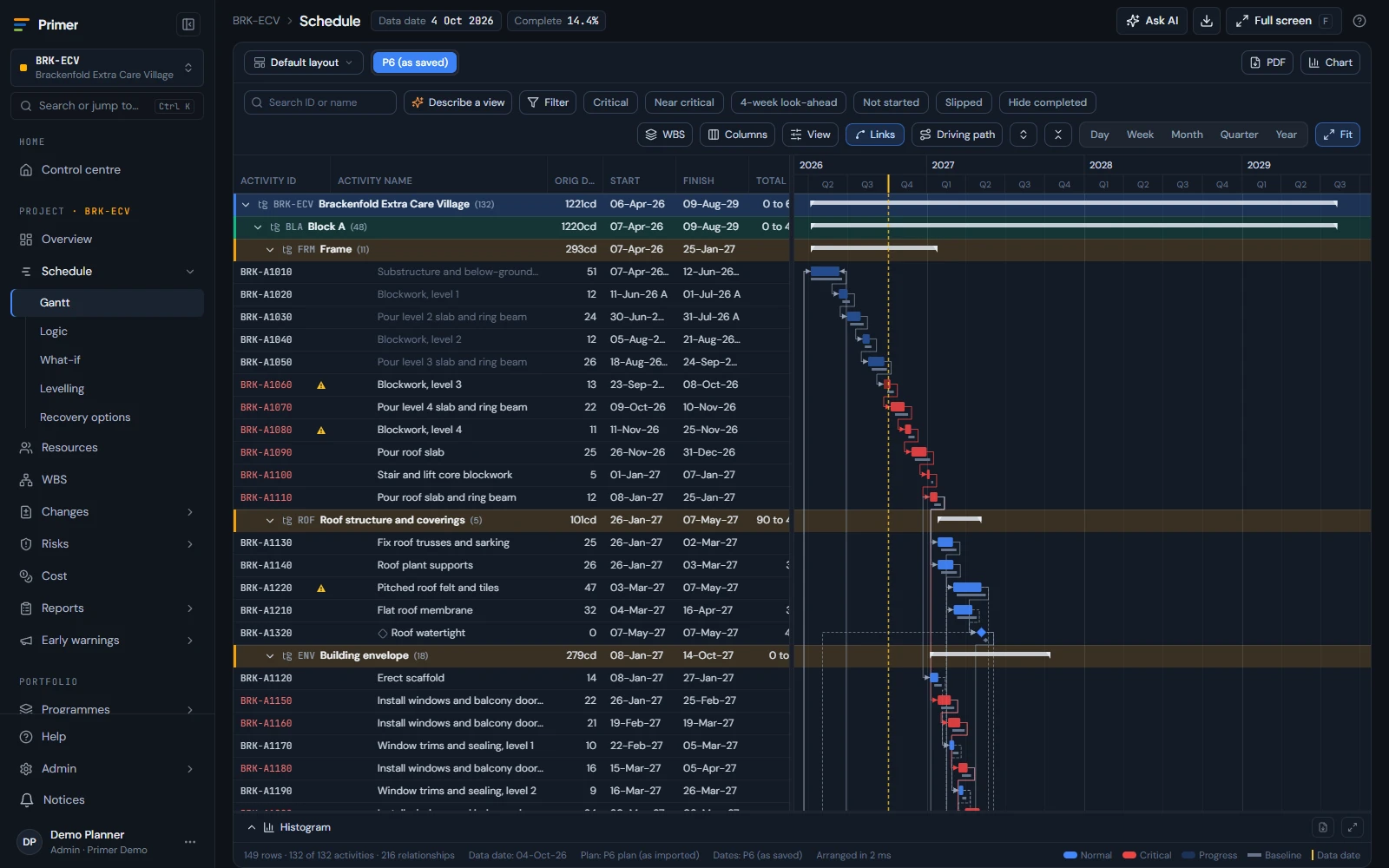Collapse Block A group row

258,227
